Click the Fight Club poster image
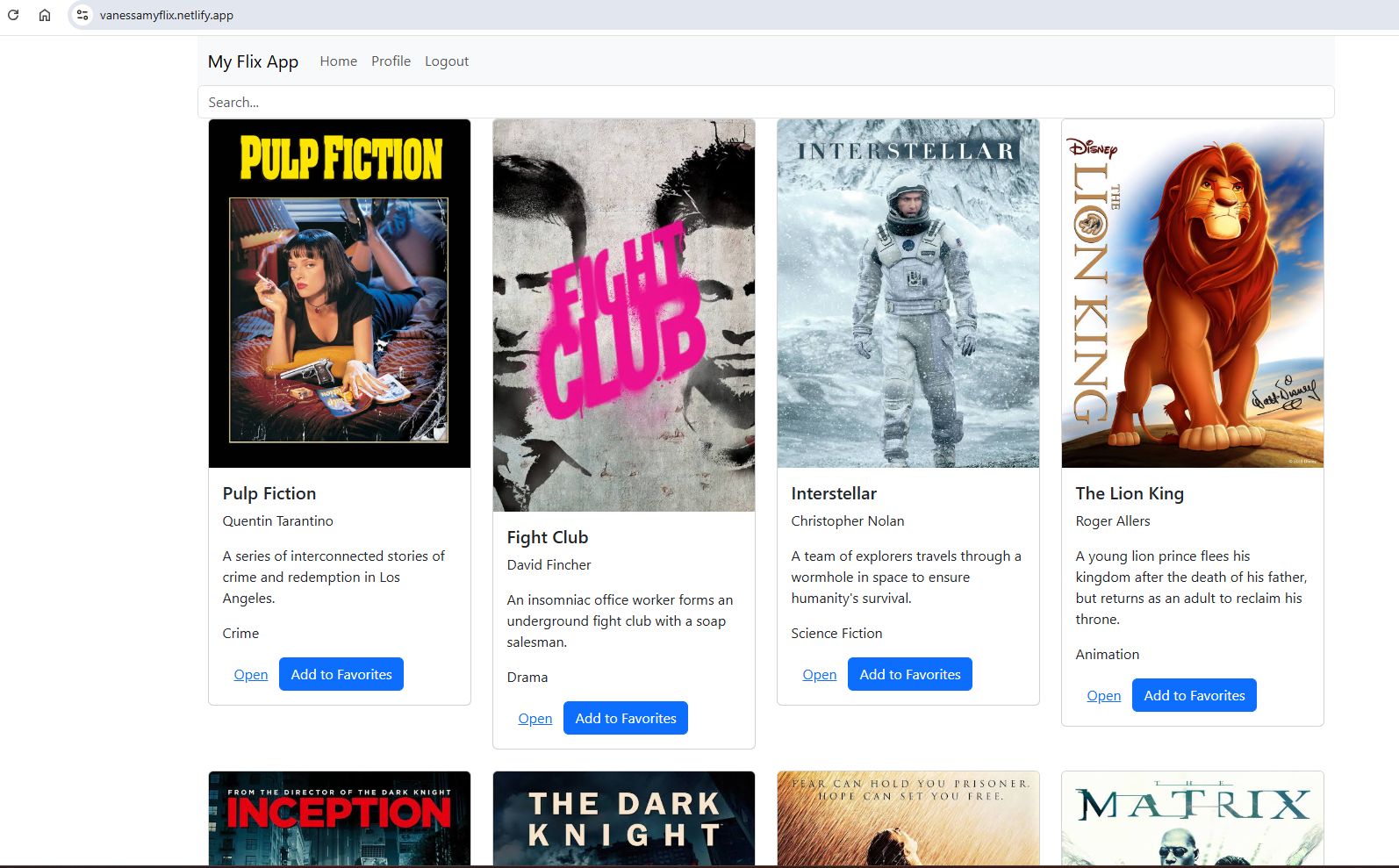The height and width of the screenshot is (868, 1399). coord(624,315)
